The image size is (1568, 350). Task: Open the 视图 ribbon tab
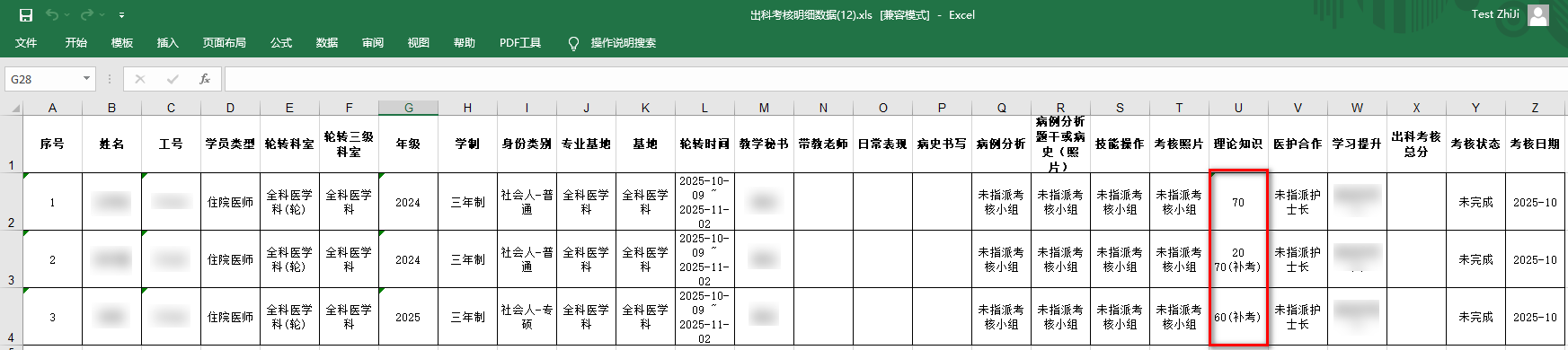click(x=419, y=42)
